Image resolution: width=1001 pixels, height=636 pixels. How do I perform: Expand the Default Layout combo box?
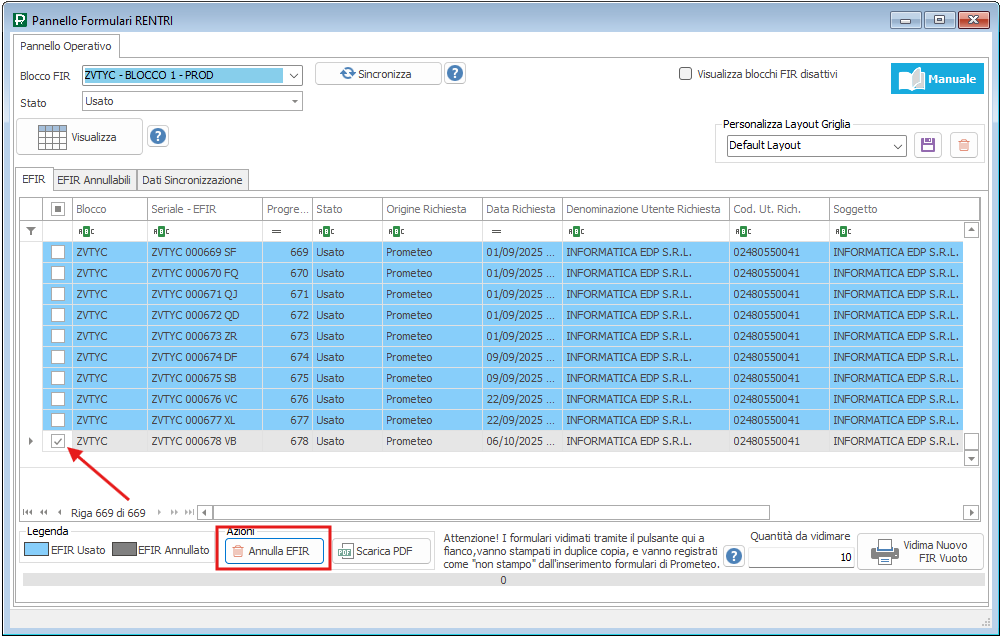897,146
